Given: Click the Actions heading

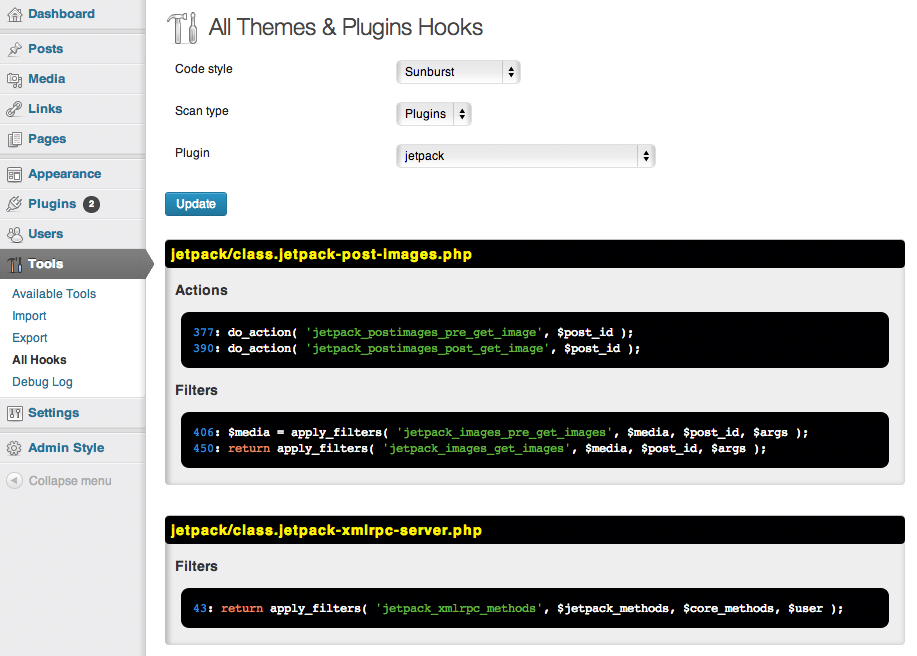Looking at the screenshot, I should pos(201,291).
